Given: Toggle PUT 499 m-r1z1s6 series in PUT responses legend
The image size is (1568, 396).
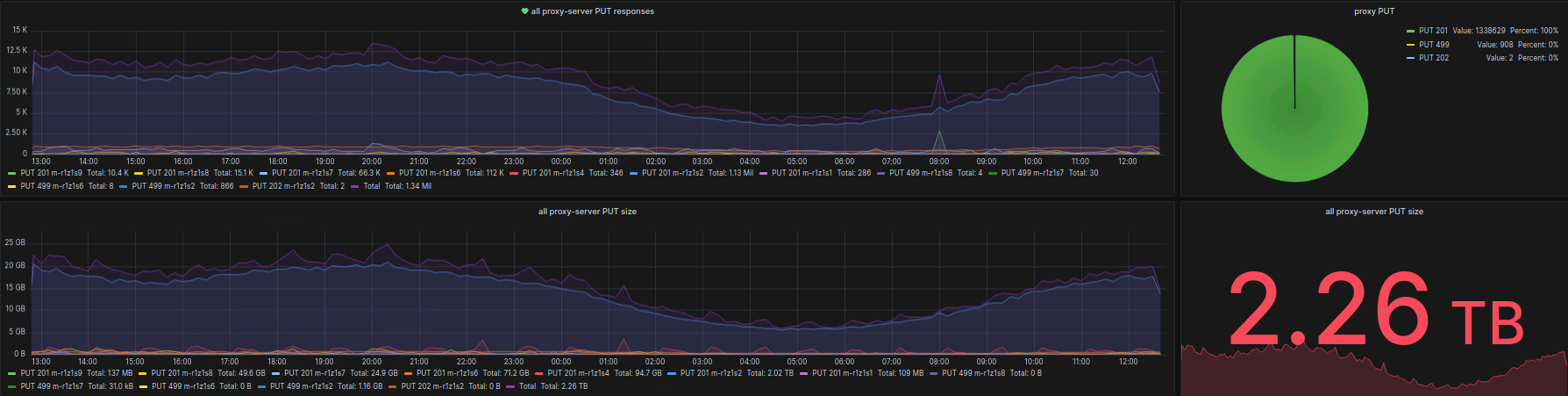Looking at the screenshot, I should click(x=52, y=186).
